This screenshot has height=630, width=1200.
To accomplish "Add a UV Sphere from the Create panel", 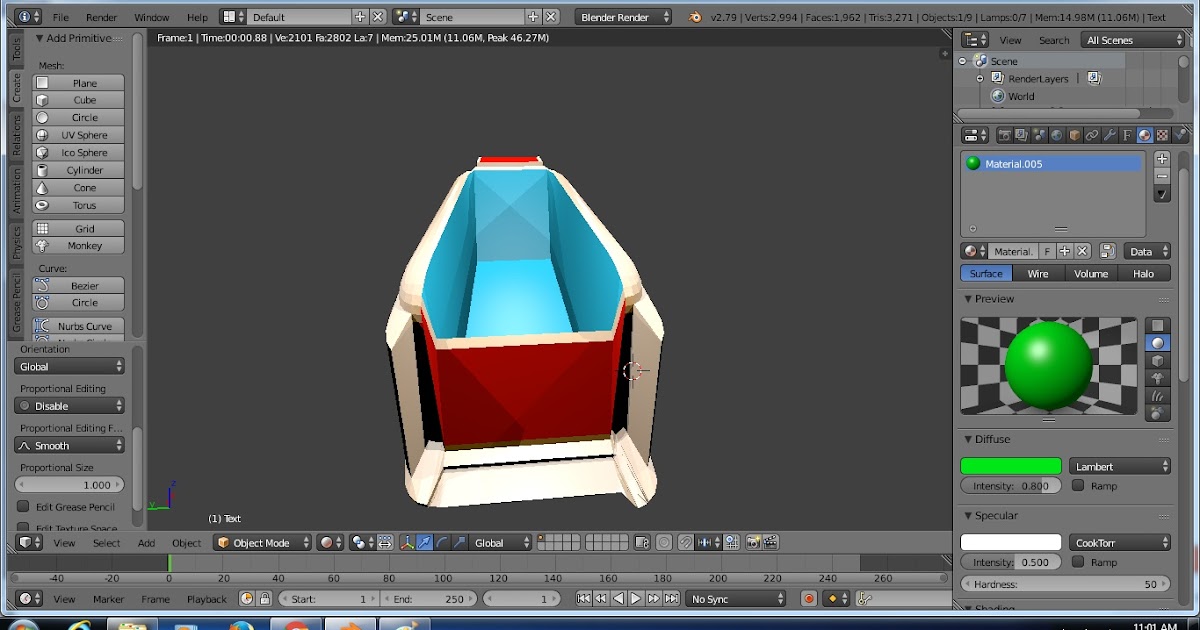I will click(x=78, y=134).
